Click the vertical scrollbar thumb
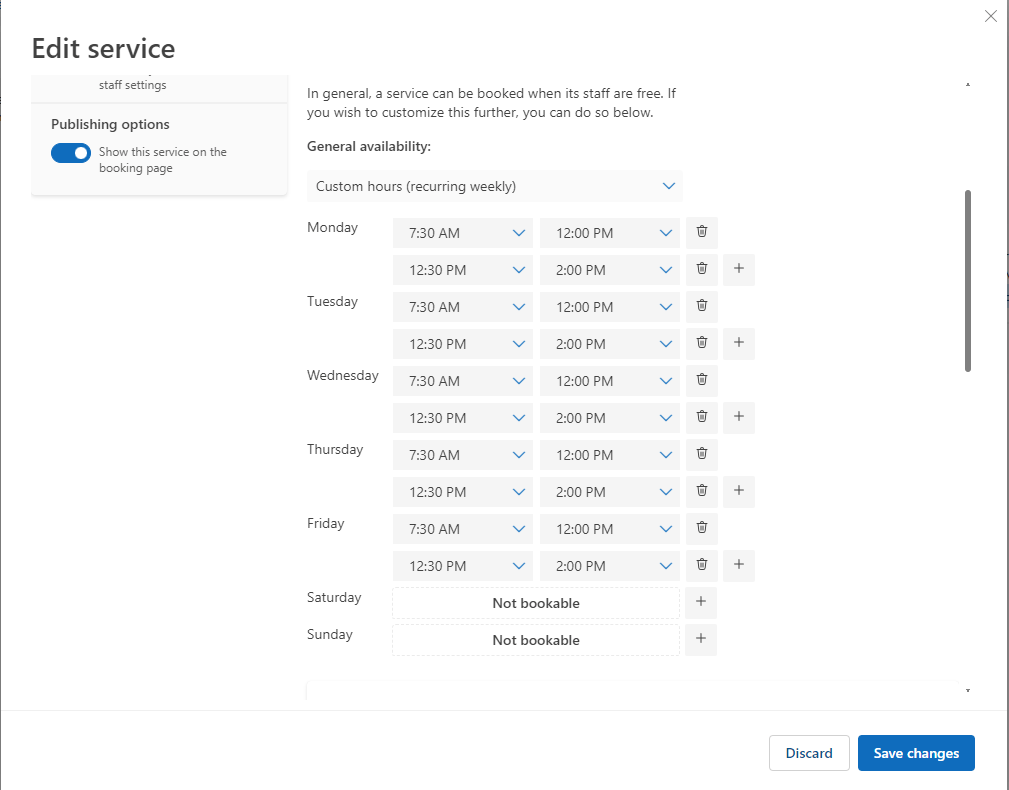This screenshot has width=1009, height=790. (967, 280)
